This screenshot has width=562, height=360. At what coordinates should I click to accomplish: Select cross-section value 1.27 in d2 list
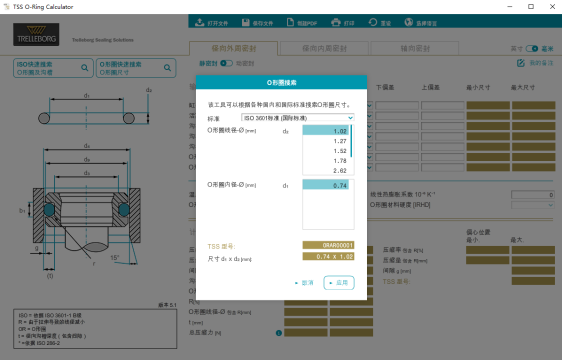[325, 141]
